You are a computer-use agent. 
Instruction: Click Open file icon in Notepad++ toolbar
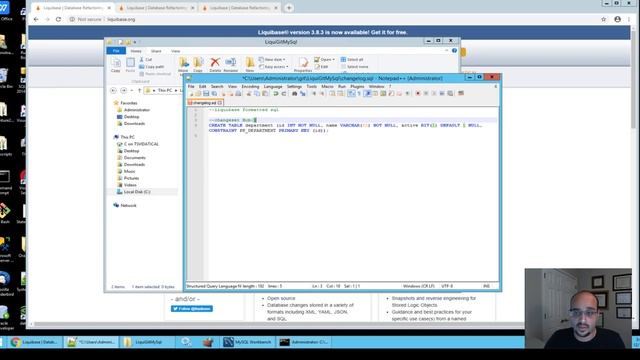(198, 93)
